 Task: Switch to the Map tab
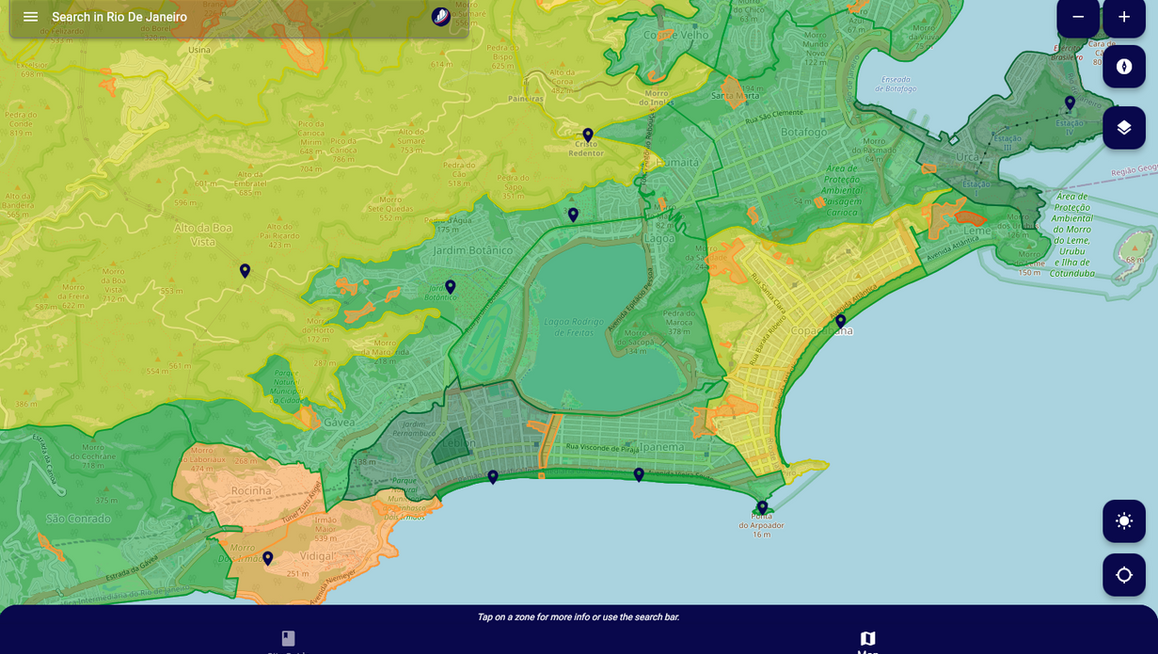pyautogui.click(x=868, y=641)
